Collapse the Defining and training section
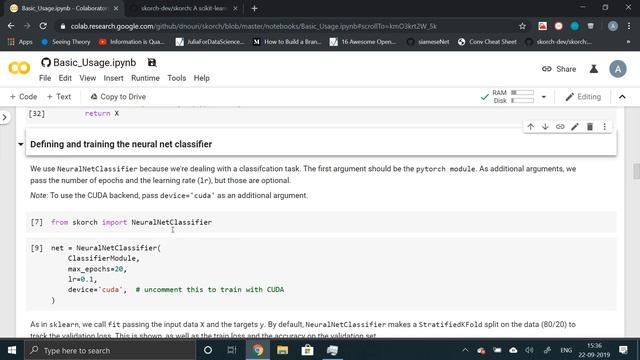Image resolution: width=640 pixels, height=360 pixels. pos(20,144)
